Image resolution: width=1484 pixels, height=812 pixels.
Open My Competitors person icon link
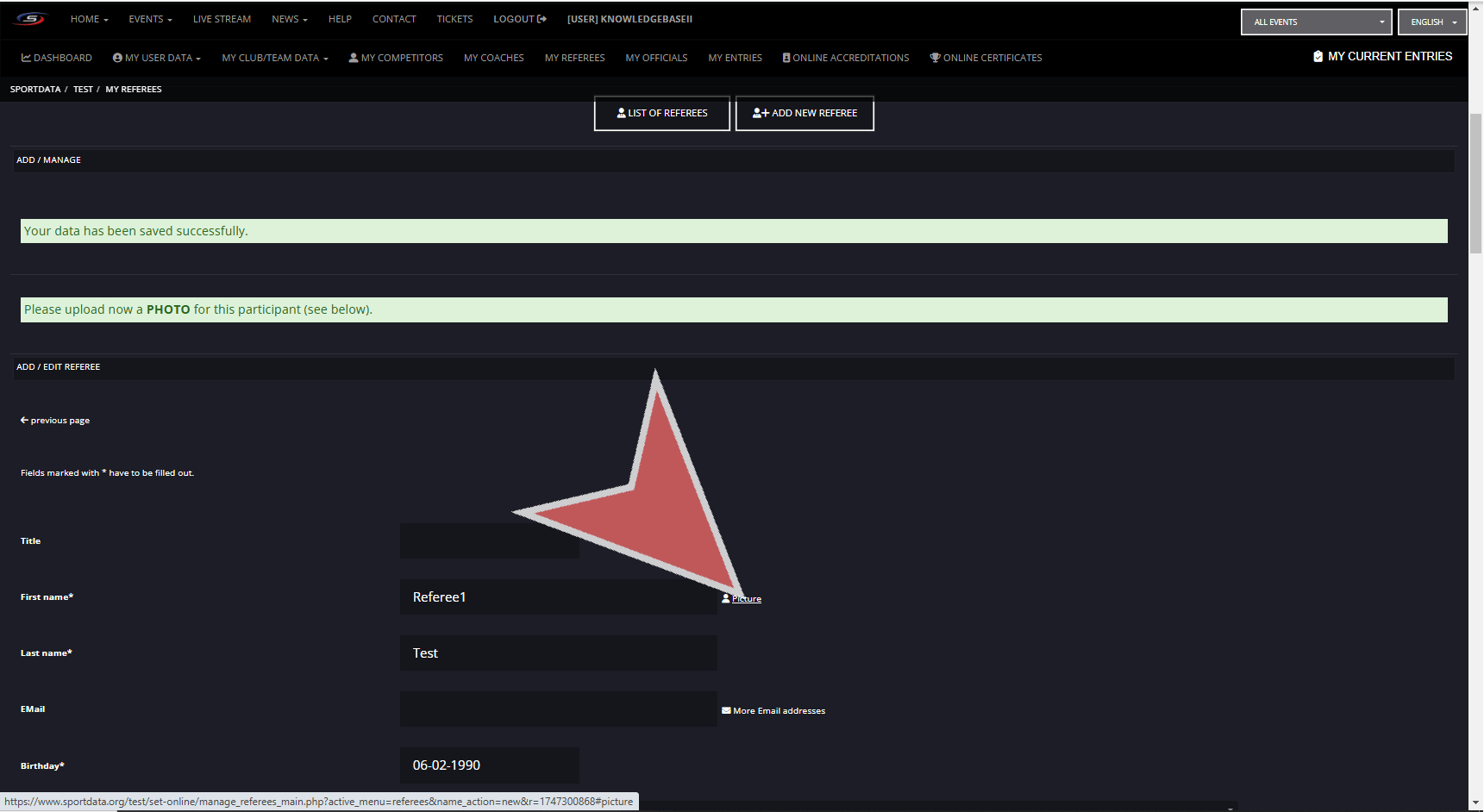click(x=354, y=58)
